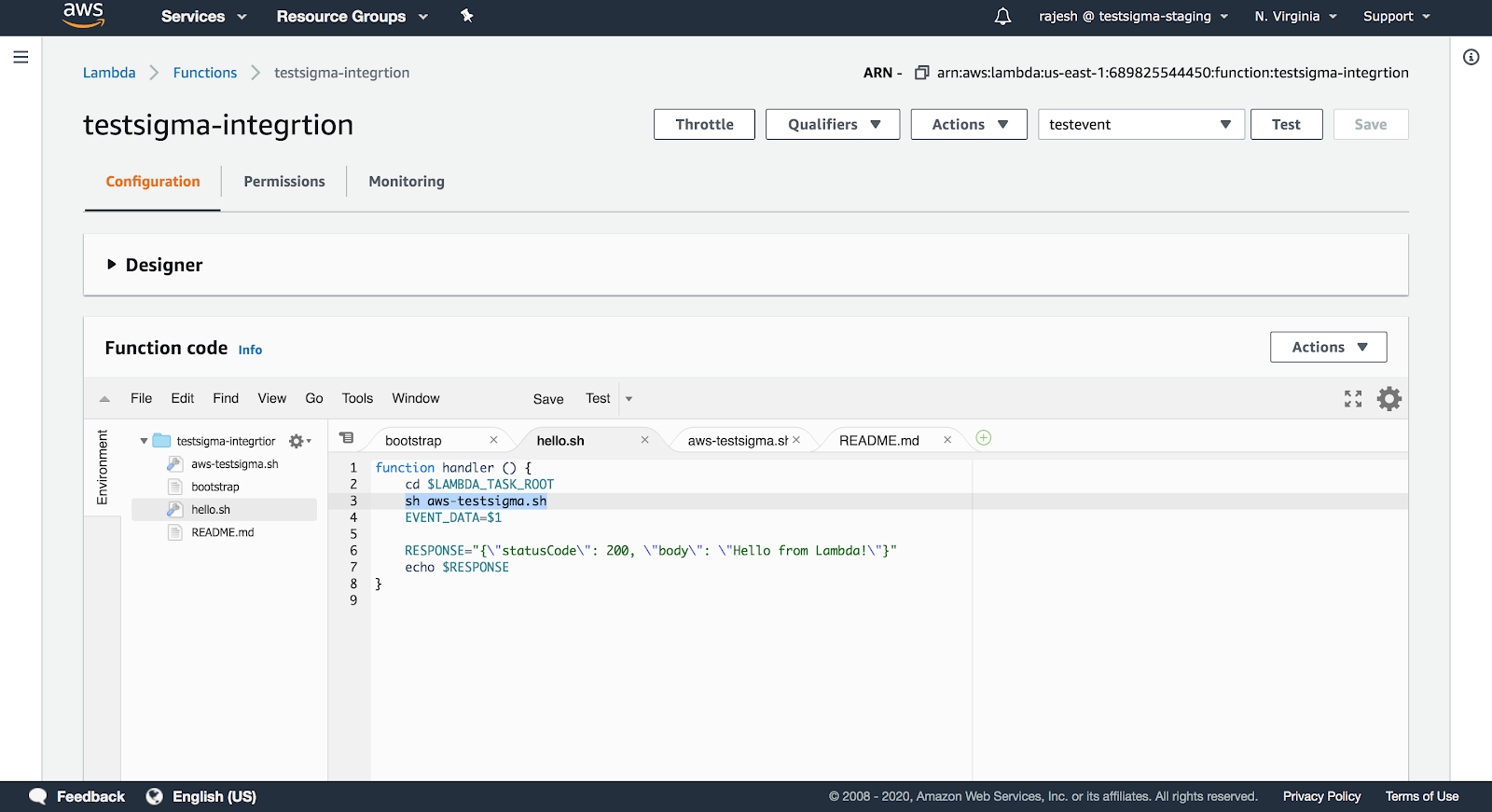
Task: Close the bootstrap editor tab
Action: click(x=493, y=440)
